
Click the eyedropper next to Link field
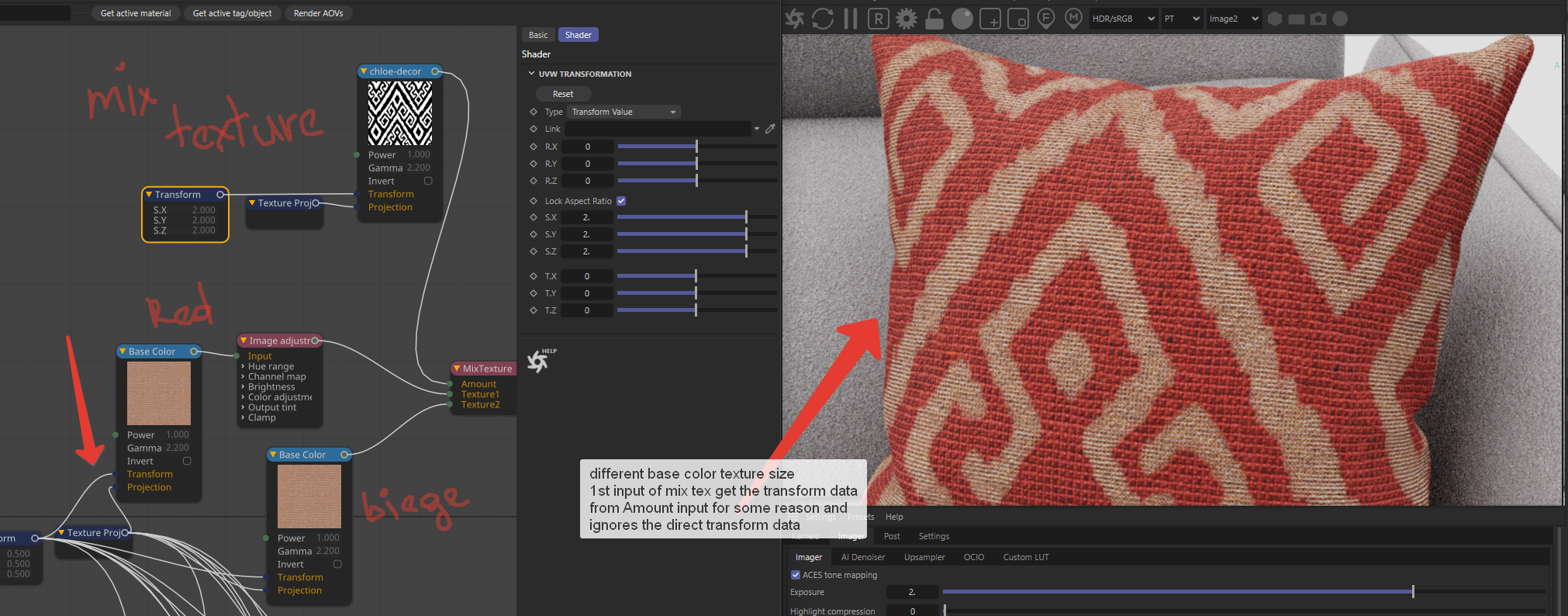click(x=770, y=129)
